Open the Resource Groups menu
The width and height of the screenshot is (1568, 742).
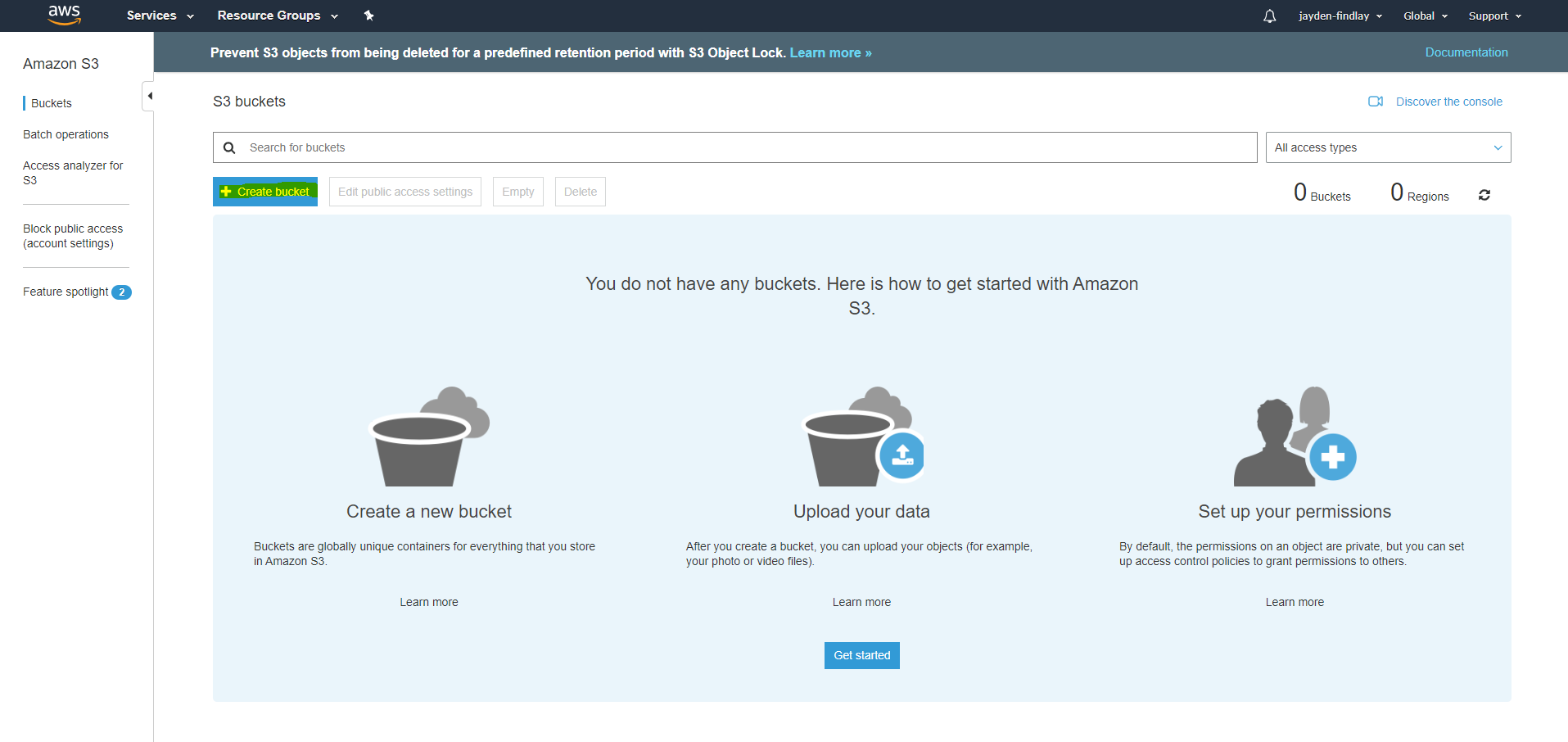coord(276,16)
